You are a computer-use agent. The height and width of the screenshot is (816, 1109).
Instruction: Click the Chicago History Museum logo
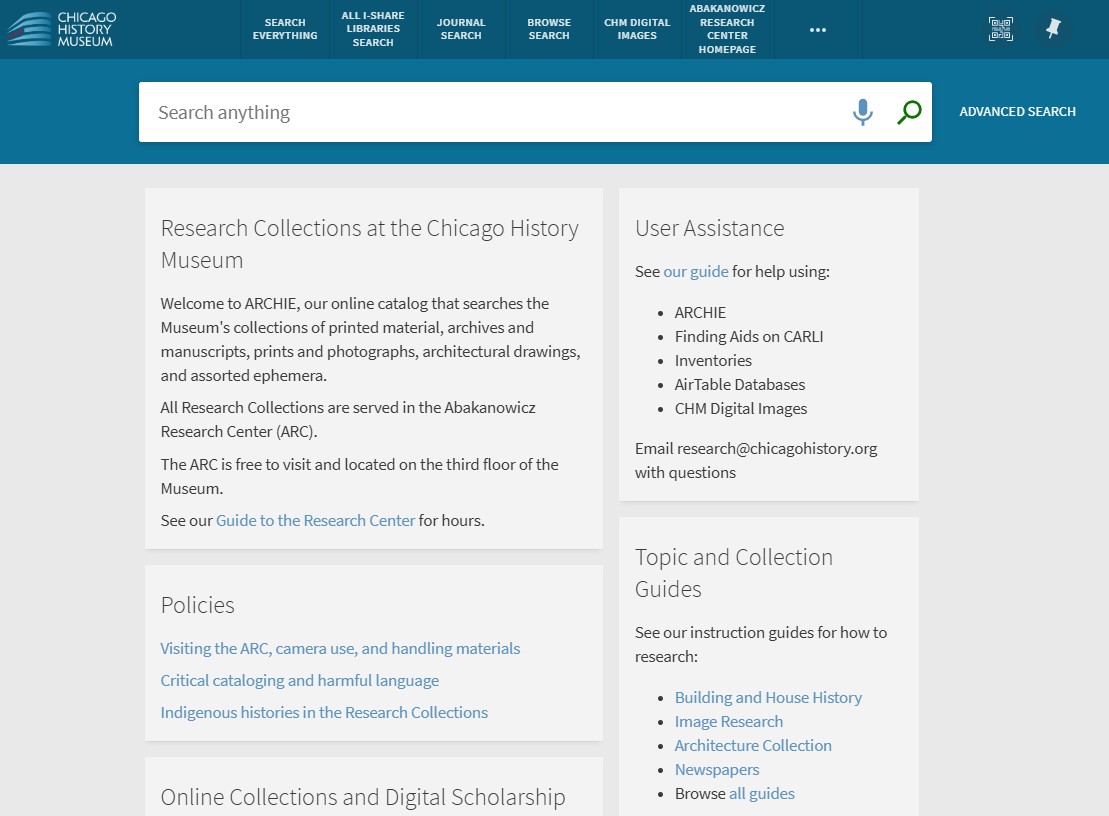[x=62, y=29]
